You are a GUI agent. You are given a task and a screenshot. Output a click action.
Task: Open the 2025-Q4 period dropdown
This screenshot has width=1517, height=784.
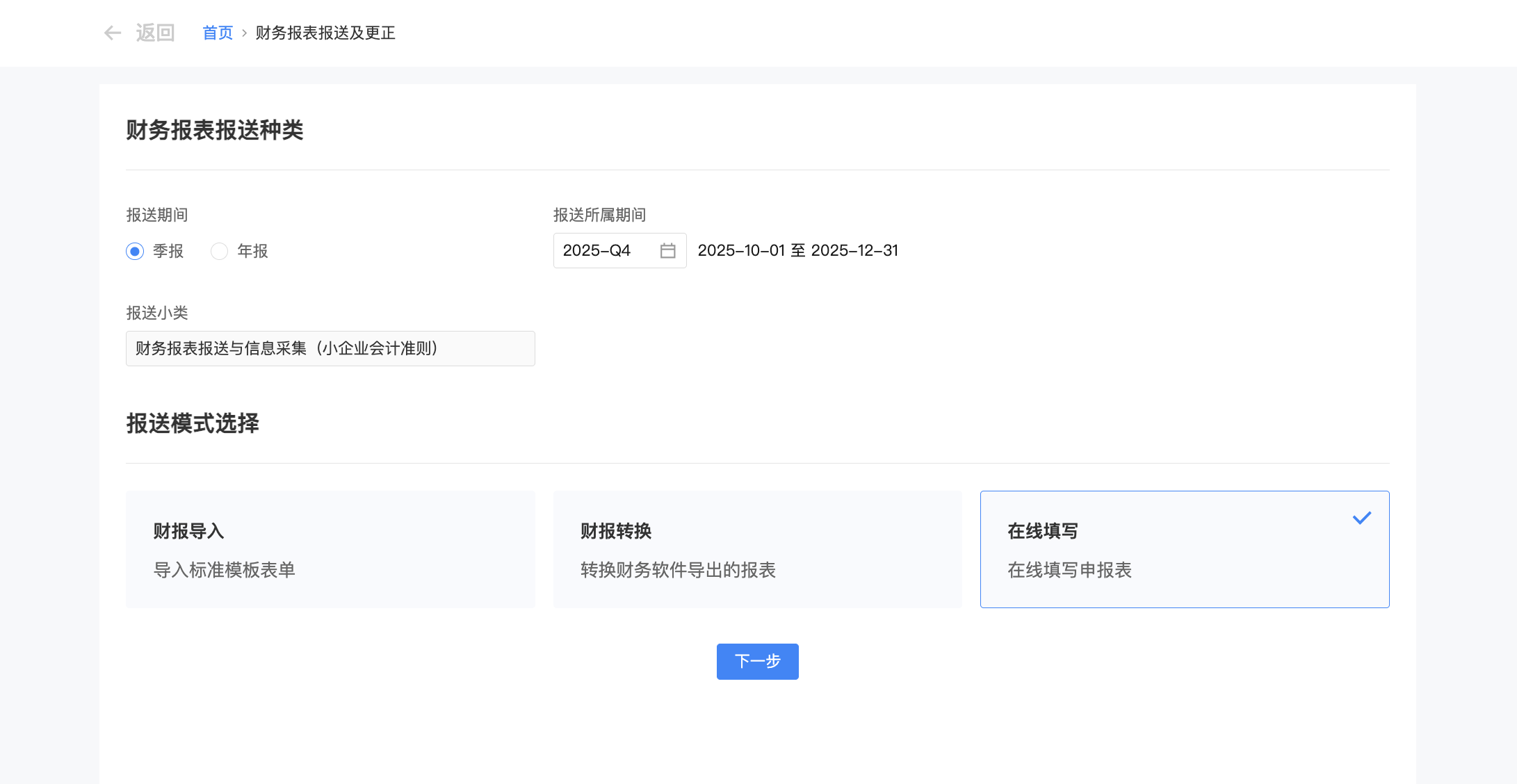tap(612, 250)
